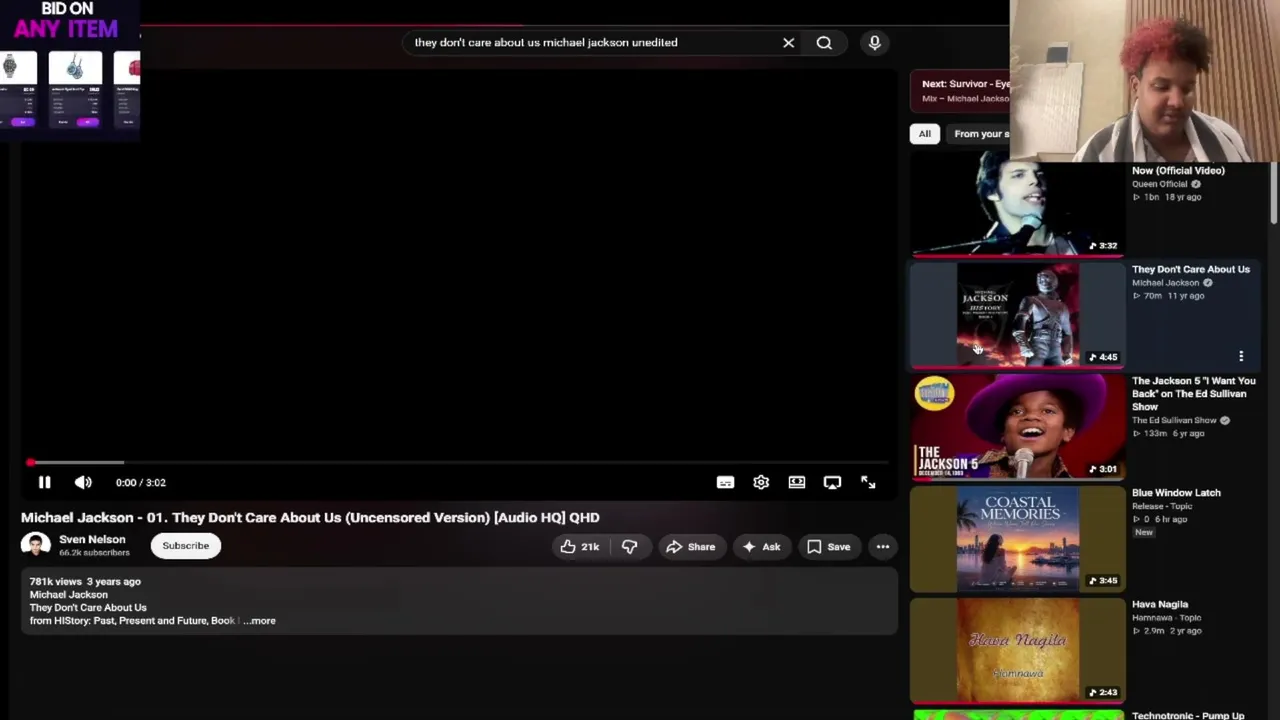Open the player settings gear
This screenshot has height=720, width=1280.
pyautogui.click(x=761, y=482)
